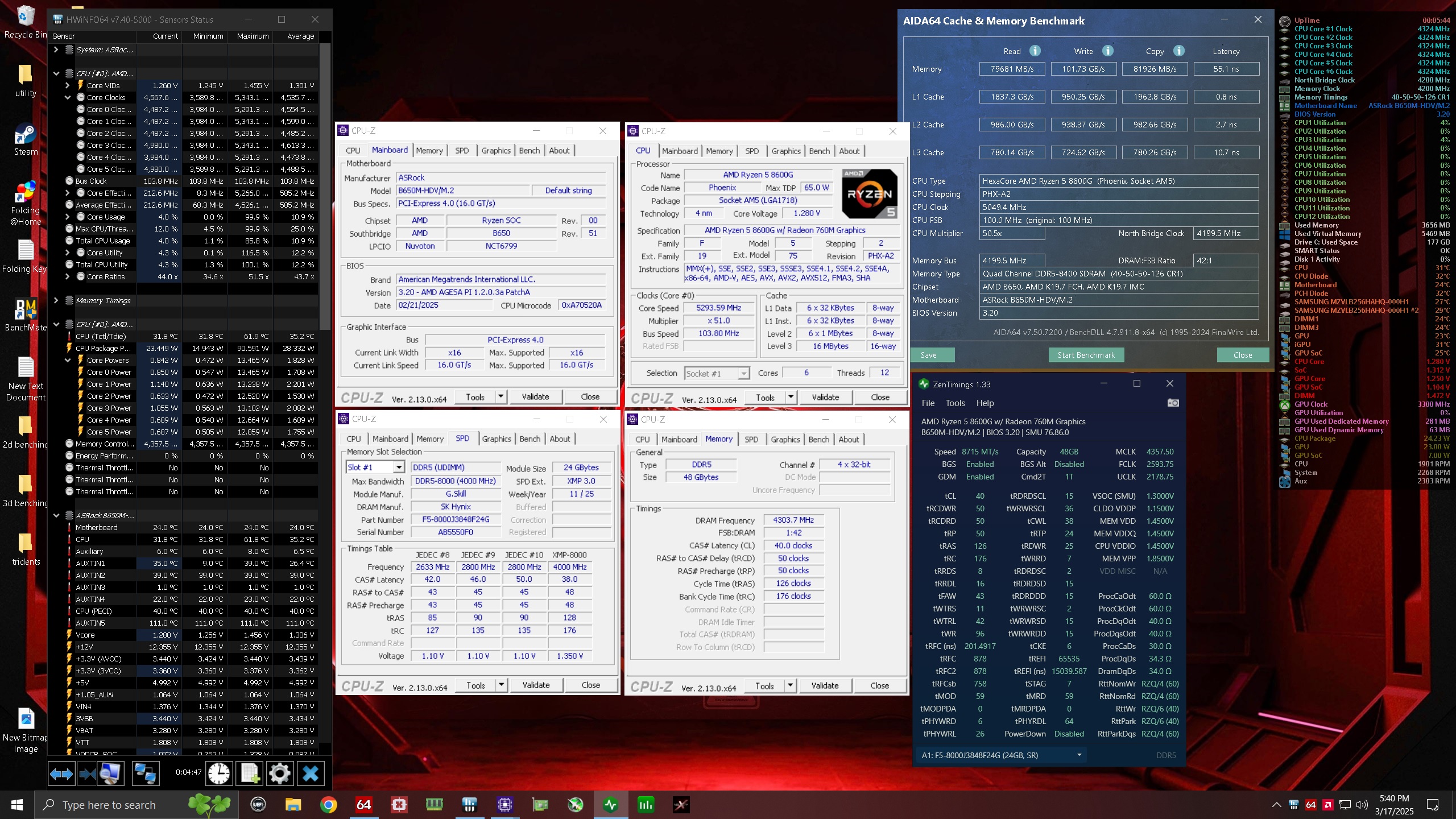Screen dimensions: 1456x819
Task: Click HWiNFO sensor list vertical scrollbar
Action: click(x=325, y=188)
